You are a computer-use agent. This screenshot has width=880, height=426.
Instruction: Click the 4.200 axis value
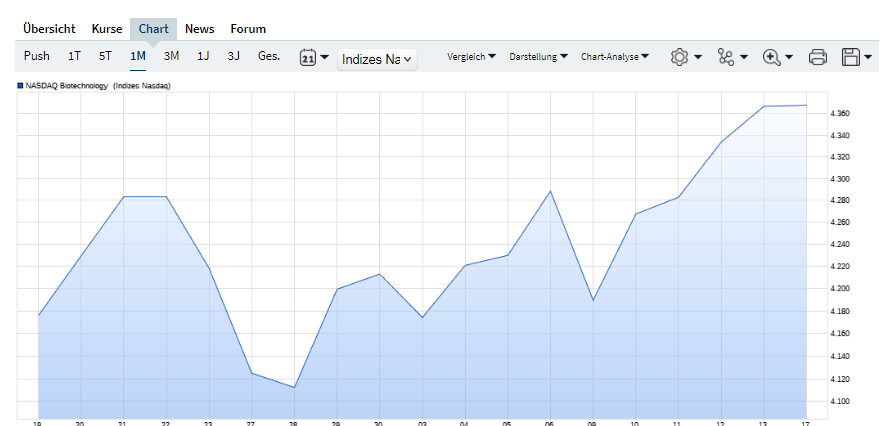pos(840,288)
